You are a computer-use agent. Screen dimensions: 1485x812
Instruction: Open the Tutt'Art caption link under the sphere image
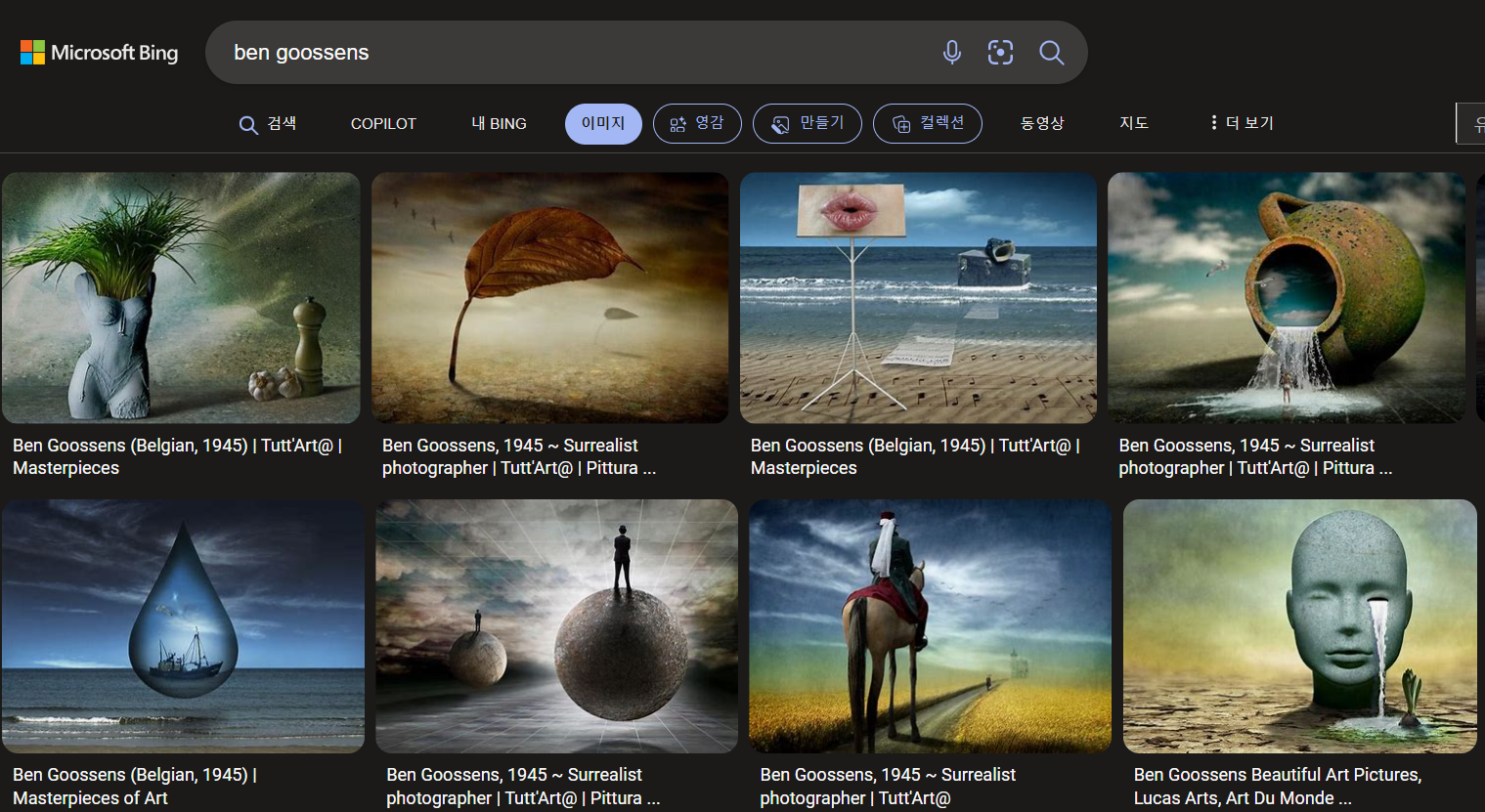tap(523, 787)
